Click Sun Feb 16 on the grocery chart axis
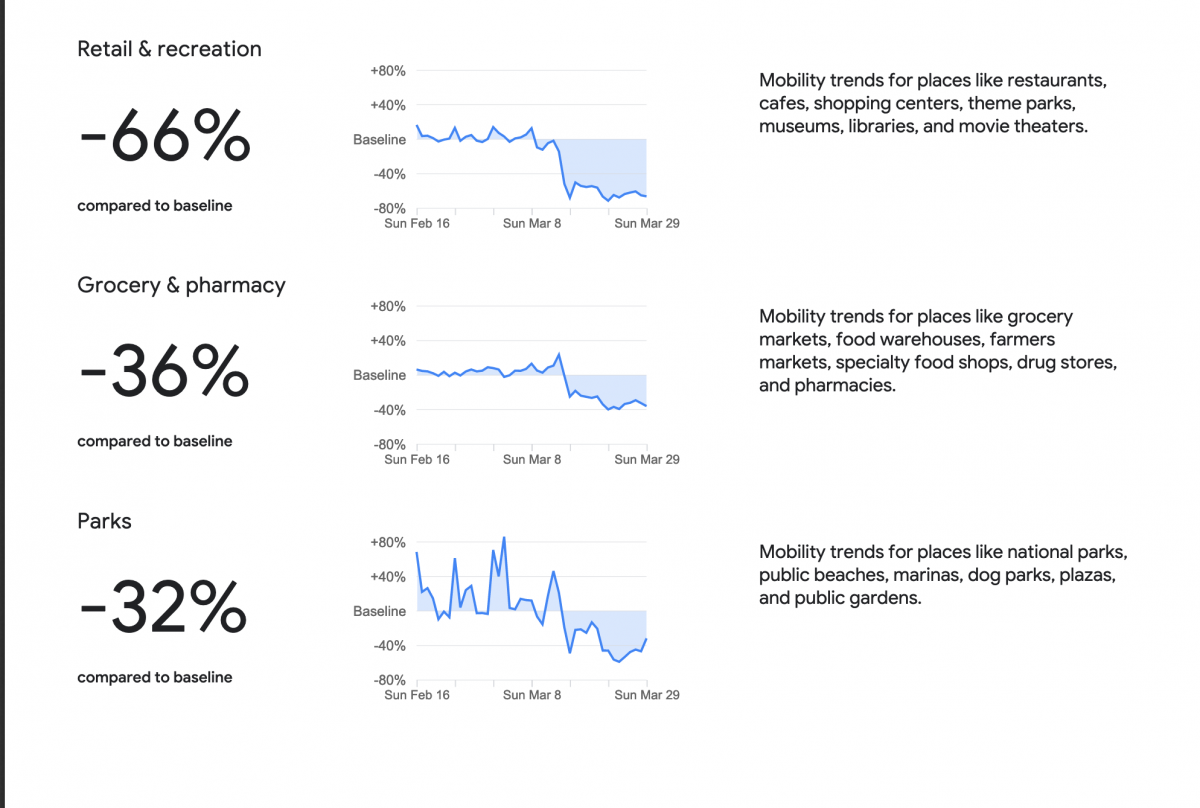 click(x=417, y=459)
